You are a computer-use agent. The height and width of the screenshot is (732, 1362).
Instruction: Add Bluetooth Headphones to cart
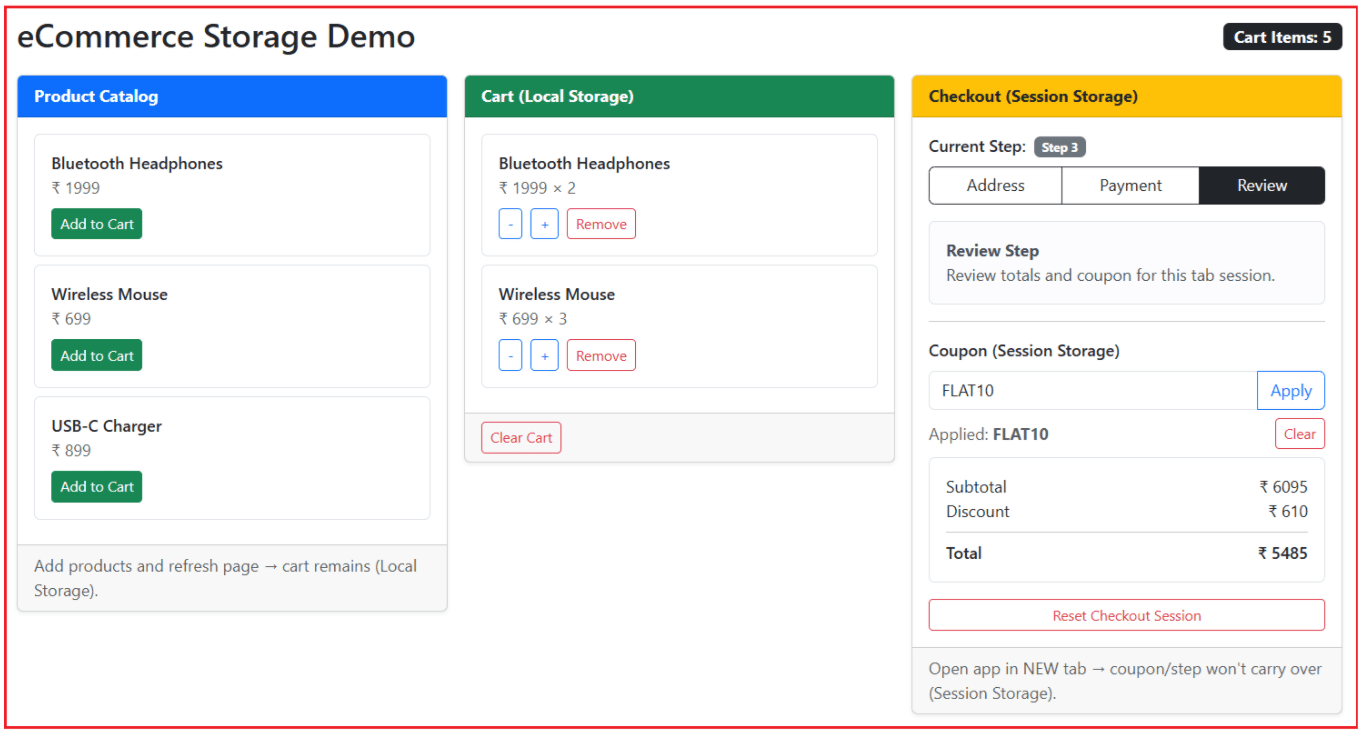pos(97,224)
